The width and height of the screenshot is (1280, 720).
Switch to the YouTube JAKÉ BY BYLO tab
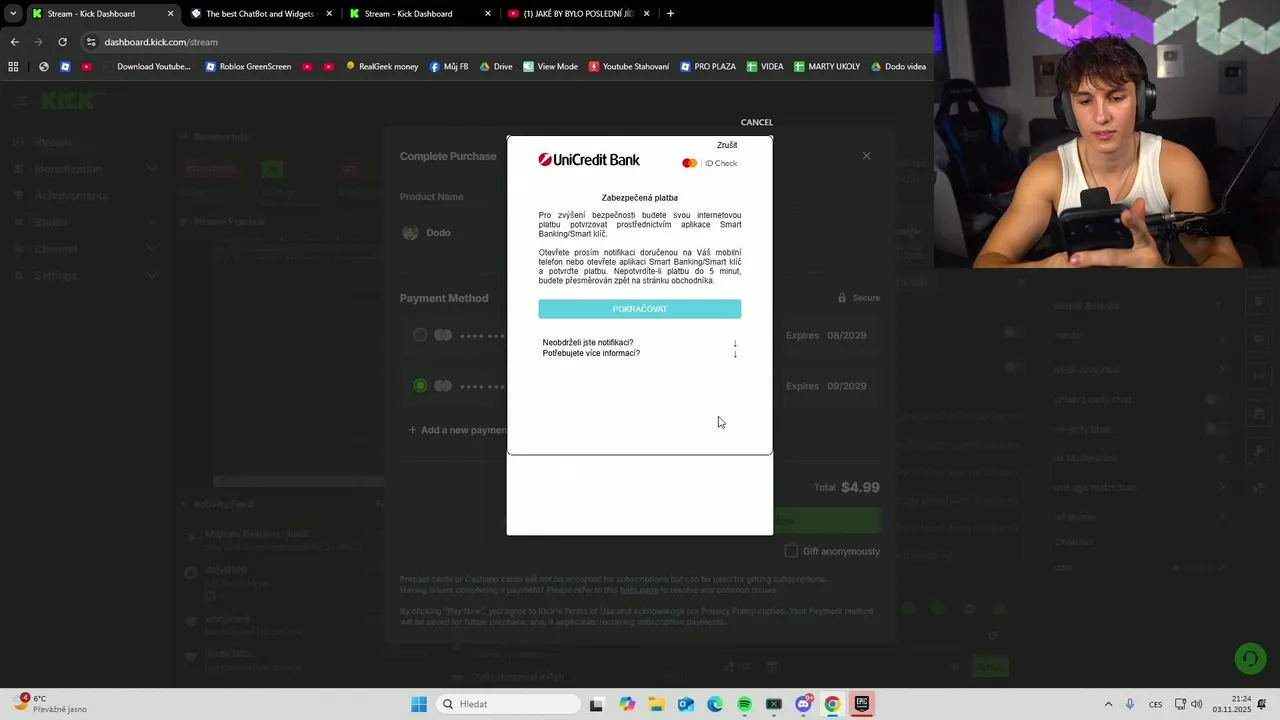point(579,14)
